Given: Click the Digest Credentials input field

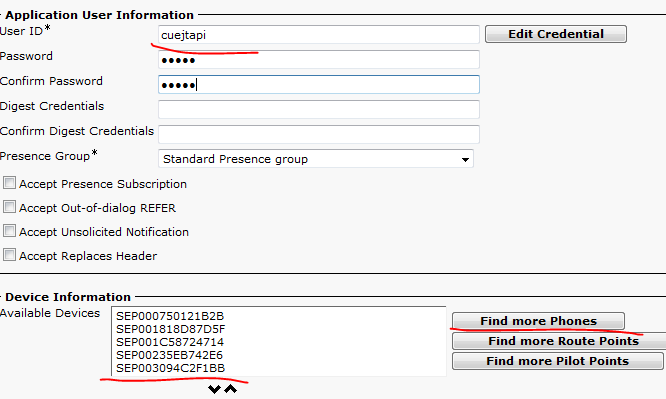Looking at the screenshot, I should point(319,110).
